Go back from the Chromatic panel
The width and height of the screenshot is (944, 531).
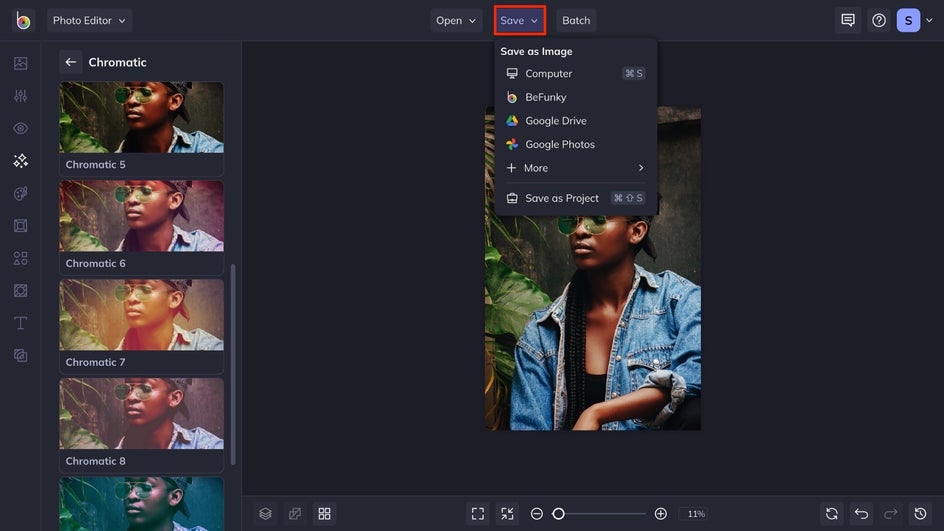70,62
